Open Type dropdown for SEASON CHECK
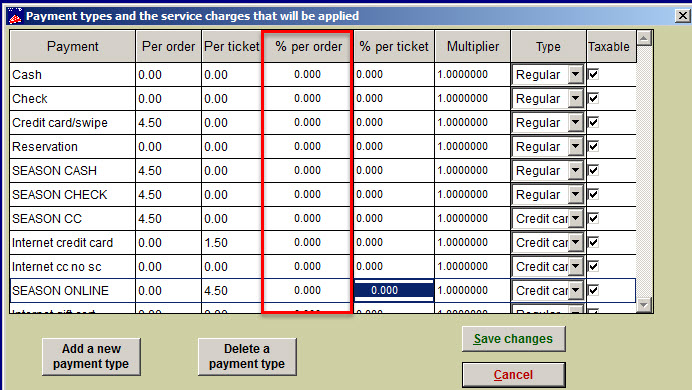Screen dimensions: 692x390 point(575,195)
